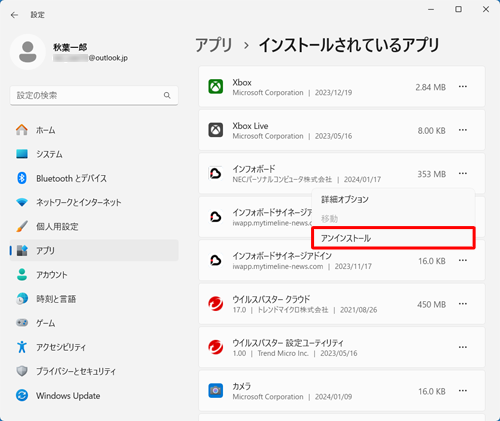Go to アプリ in the breadcrumb header
The height and width of the screenshot is (421, 500).
click(214, 45)
